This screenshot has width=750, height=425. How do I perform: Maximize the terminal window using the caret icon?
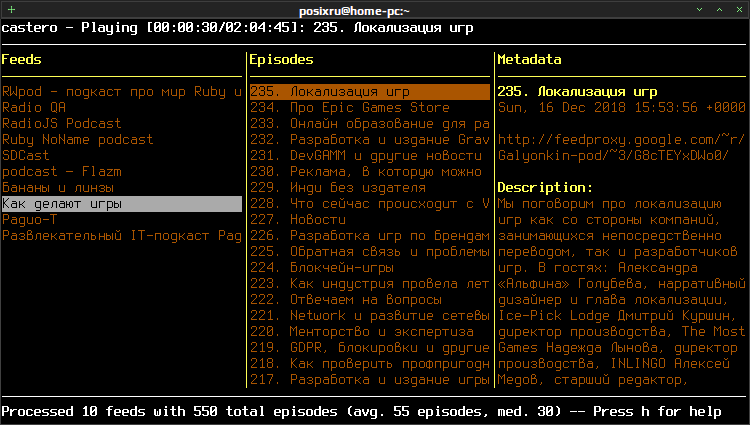(x=719, y=10)
